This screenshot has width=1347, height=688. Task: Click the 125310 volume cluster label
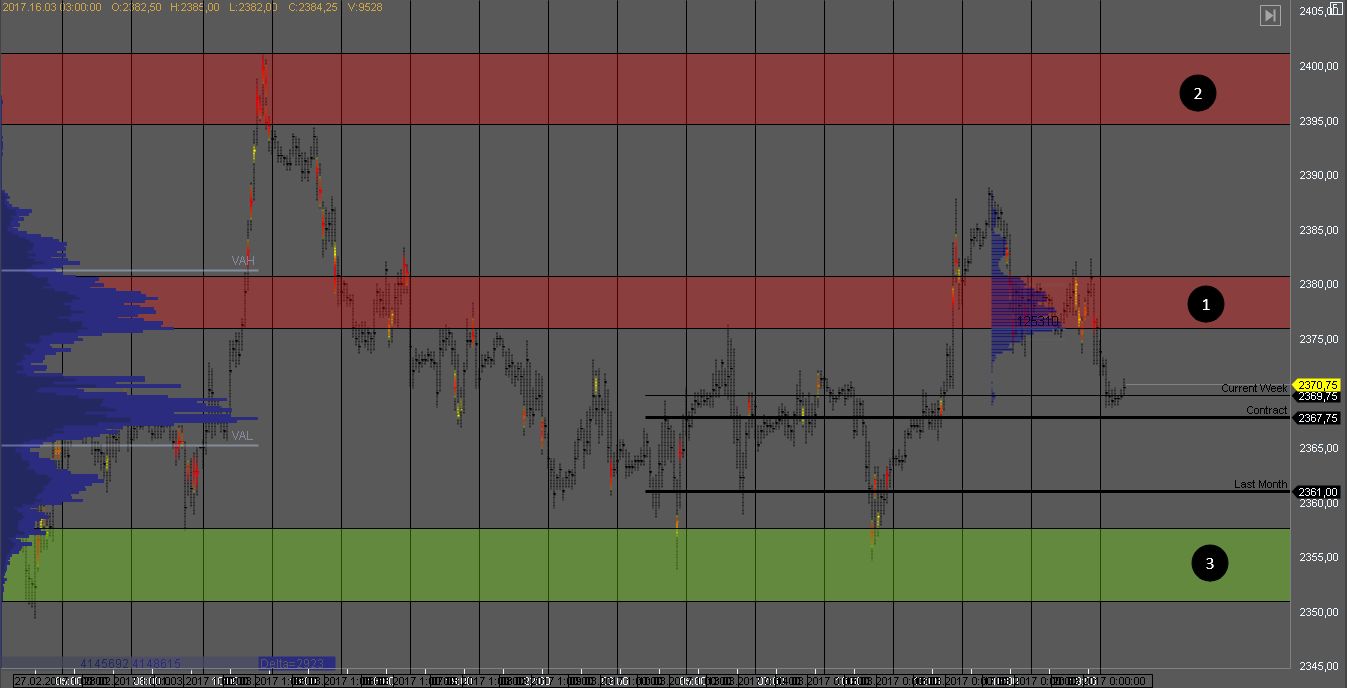(x=1037, y=321)
